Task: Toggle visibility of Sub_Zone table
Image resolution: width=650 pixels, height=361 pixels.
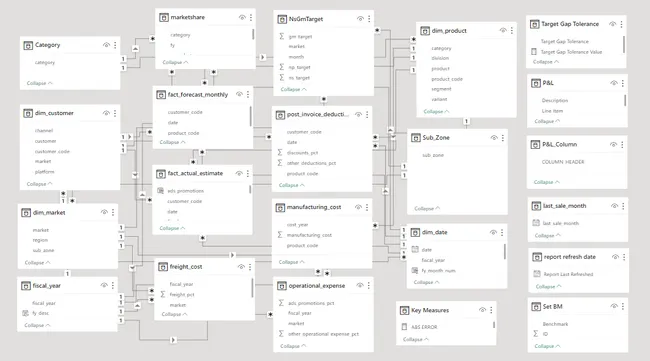Action: [x=494, y=138]
